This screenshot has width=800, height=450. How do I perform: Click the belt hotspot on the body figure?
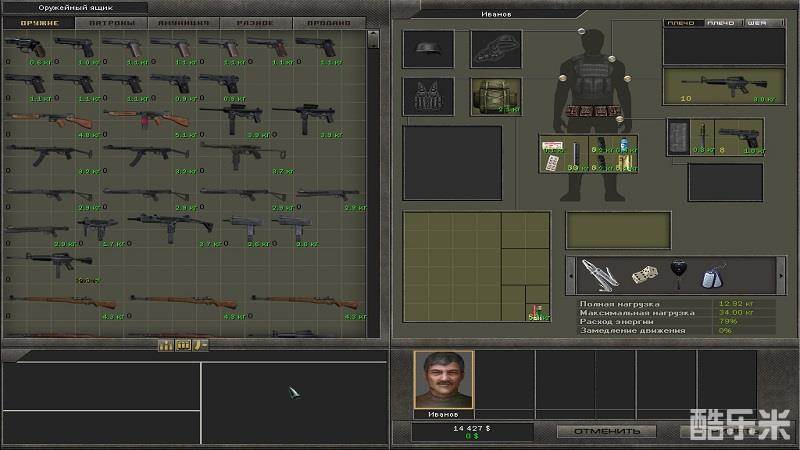click(619, 119)
